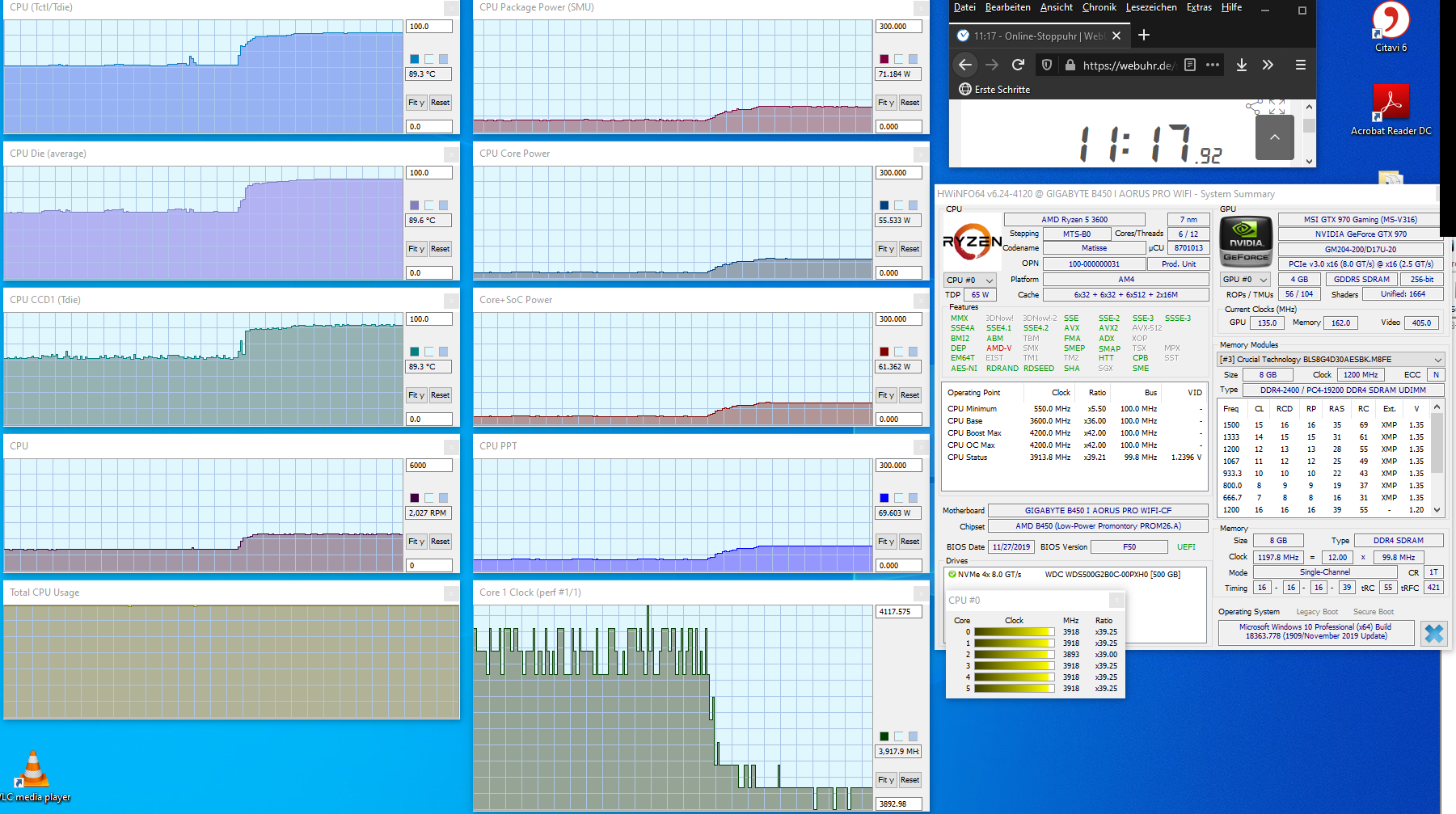Viewport: 1456px width, 814px height.
Task: Close the CPU (Tctl/Tdie) graph window
Action: click(x=451, y=8)
